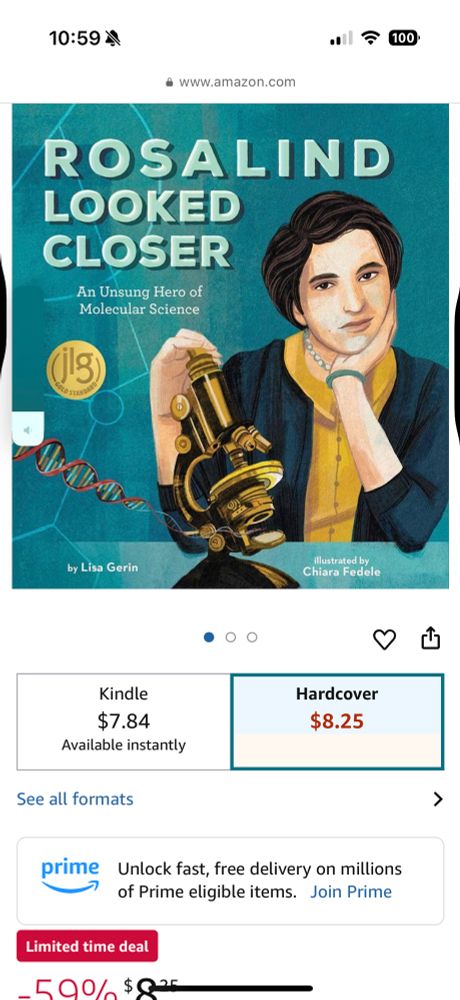Screen dimensions: 460x1000
Task: Choose the Hardcover $8.25 format
Action: click(337, 721)
